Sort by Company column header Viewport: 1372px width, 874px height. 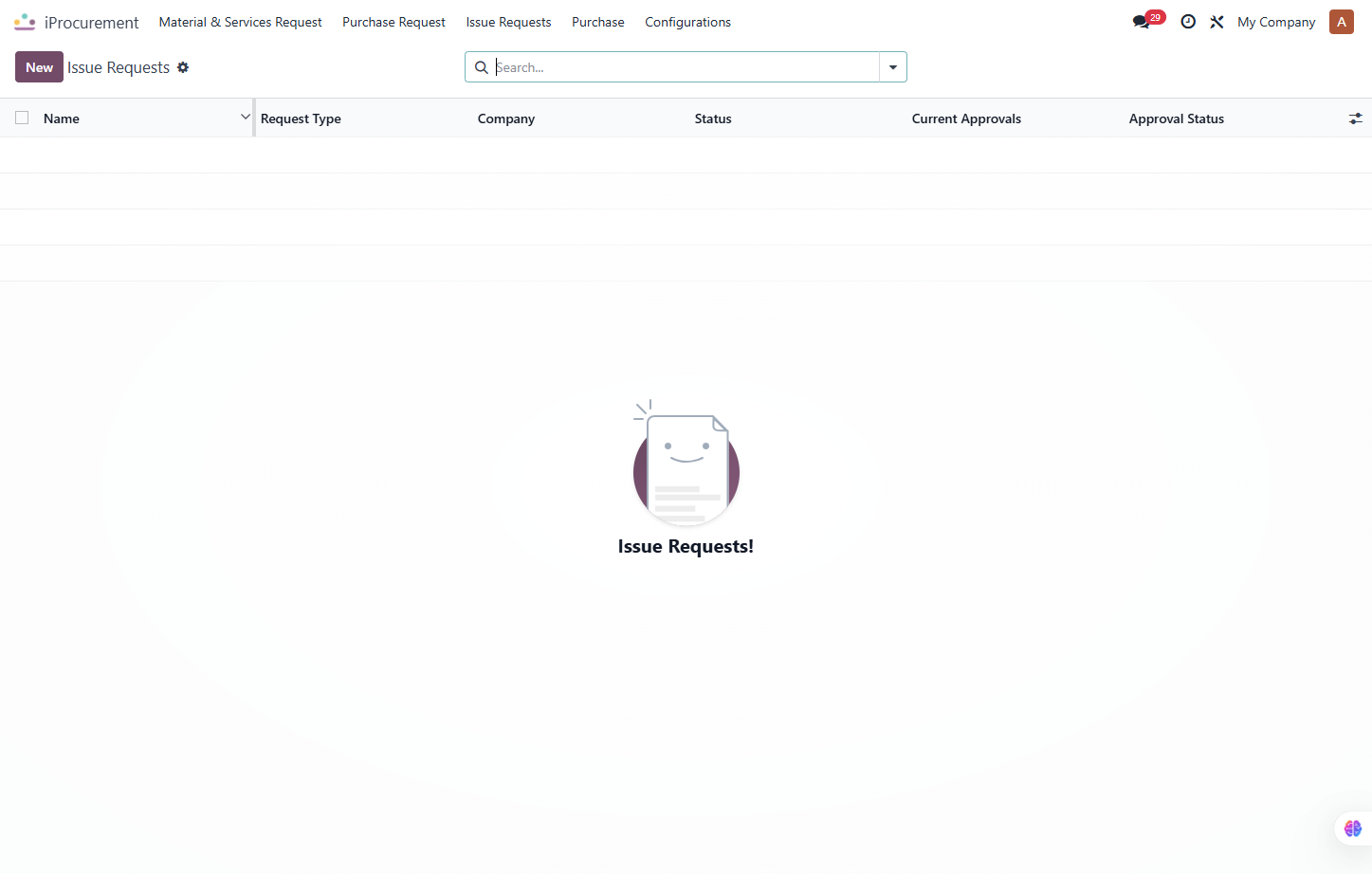[506, 118]
